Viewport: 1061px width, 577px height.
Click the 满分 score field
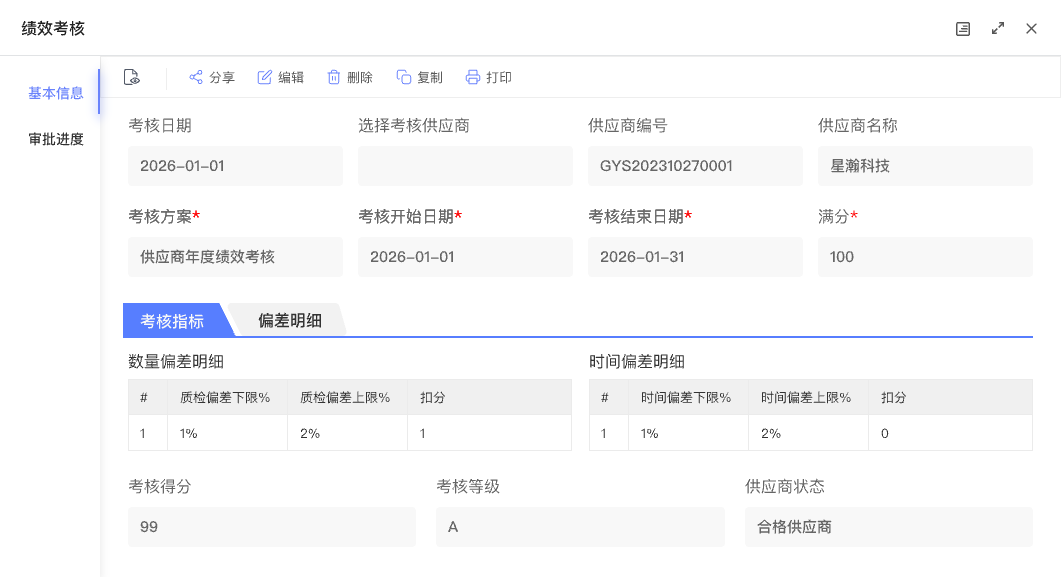pyautogui.click(x=925, y=256)
